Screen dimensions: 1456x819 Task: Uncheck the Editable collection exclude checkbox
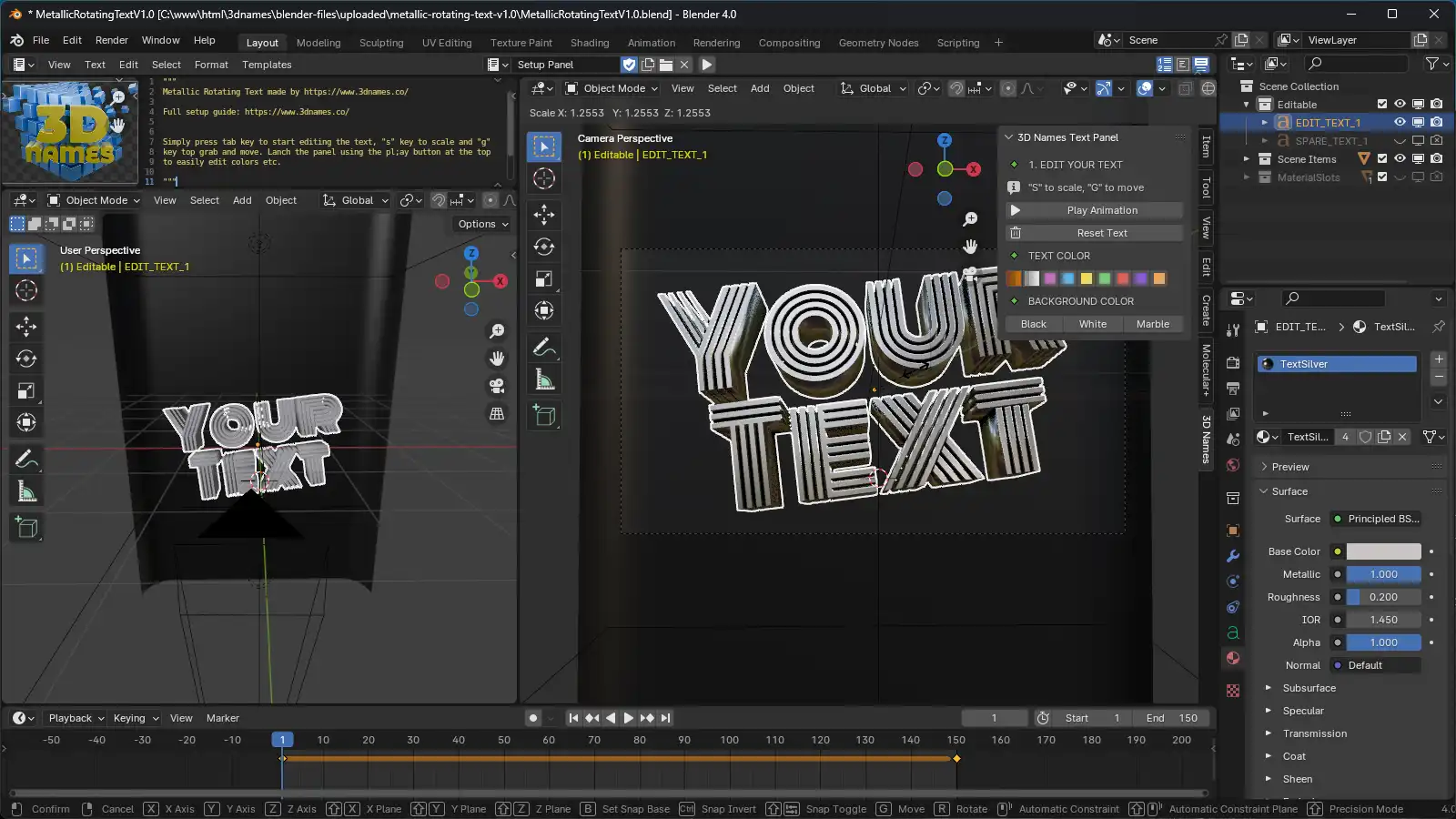click(x=1382, y=105)
